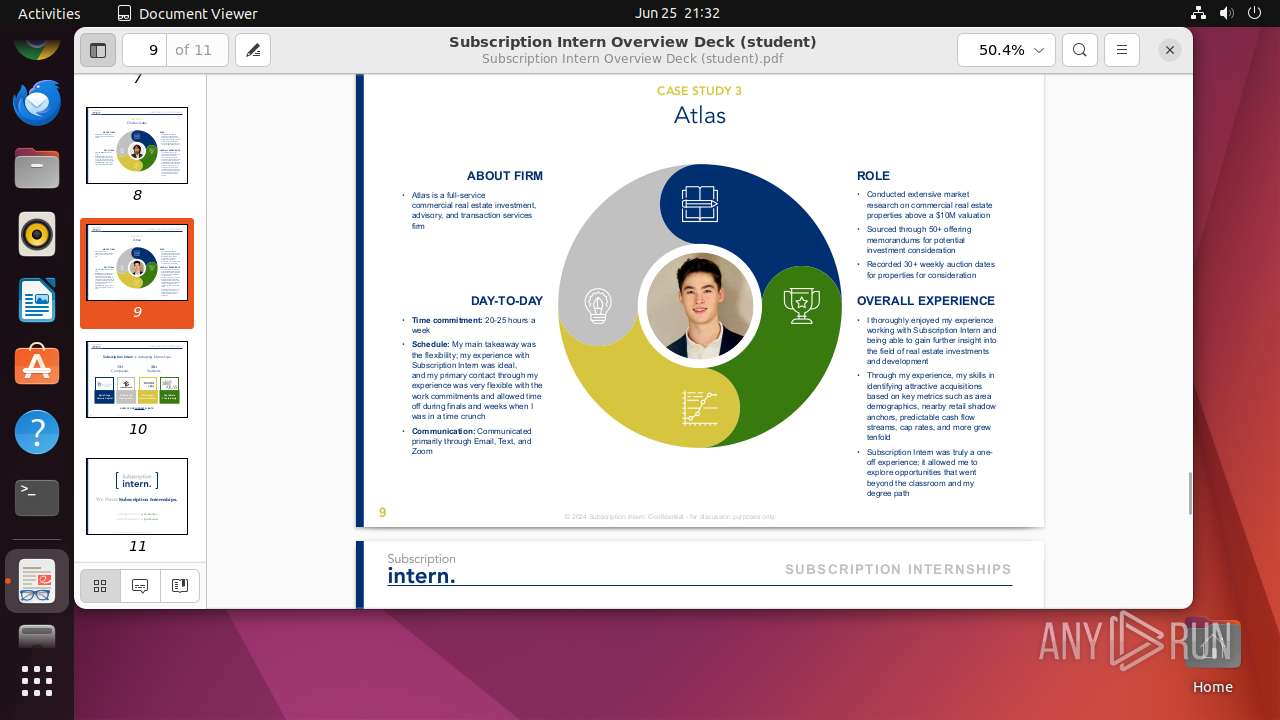Switch to bookmarks sidebar view
1280x720 pixels.
[180, 586]
